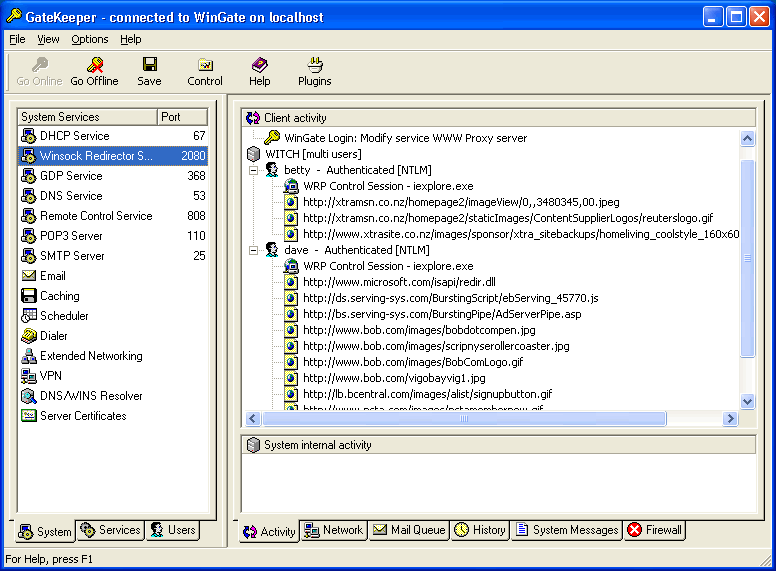Select the DHCP Service icon
Image resolution: width=776 pixels, height=571 pixels.
(x=29, y=136)
